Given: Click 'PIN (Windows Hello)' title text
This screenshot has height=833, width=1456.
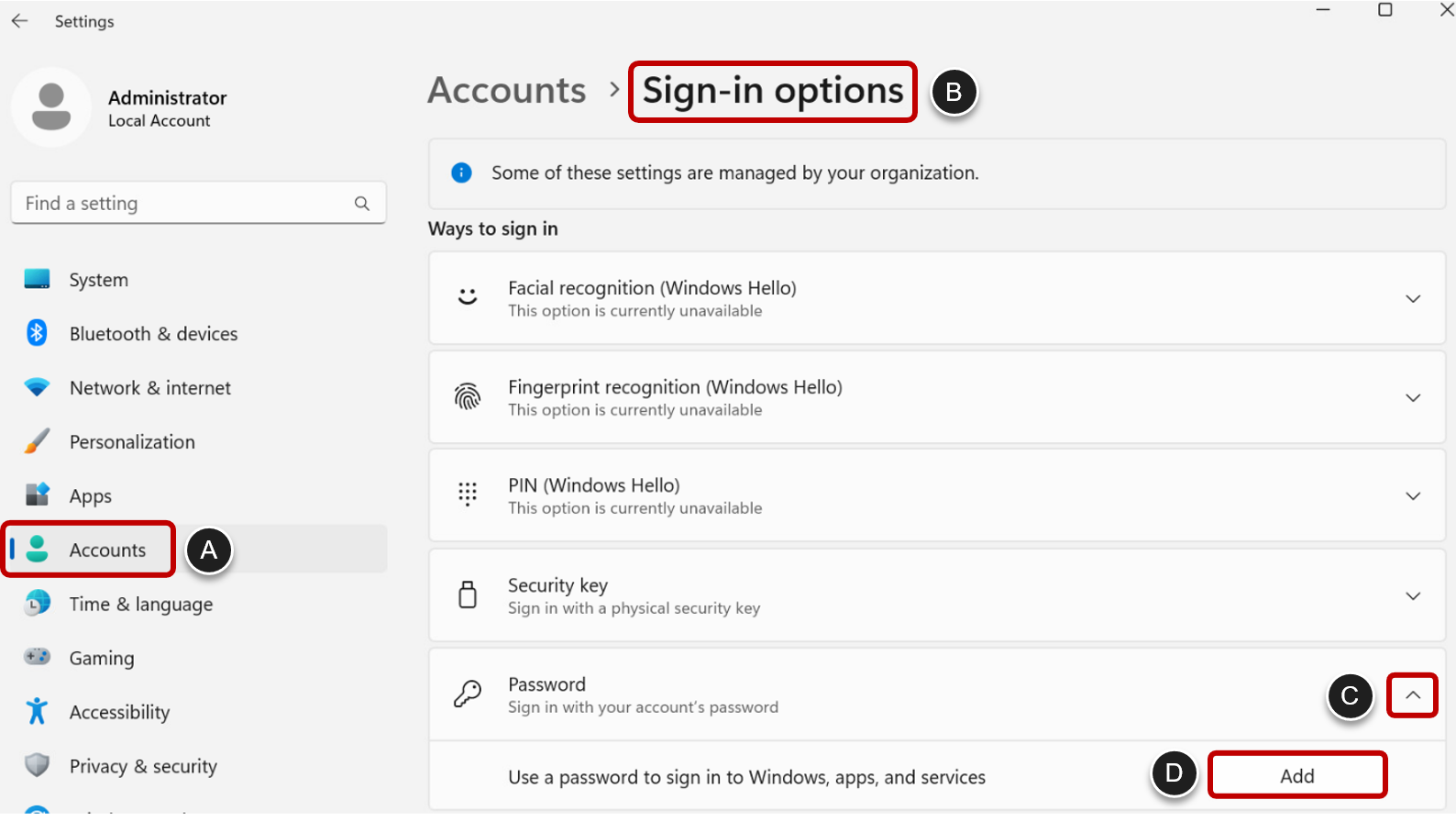Looking at the screenshot, I should (x=594, y=485).
